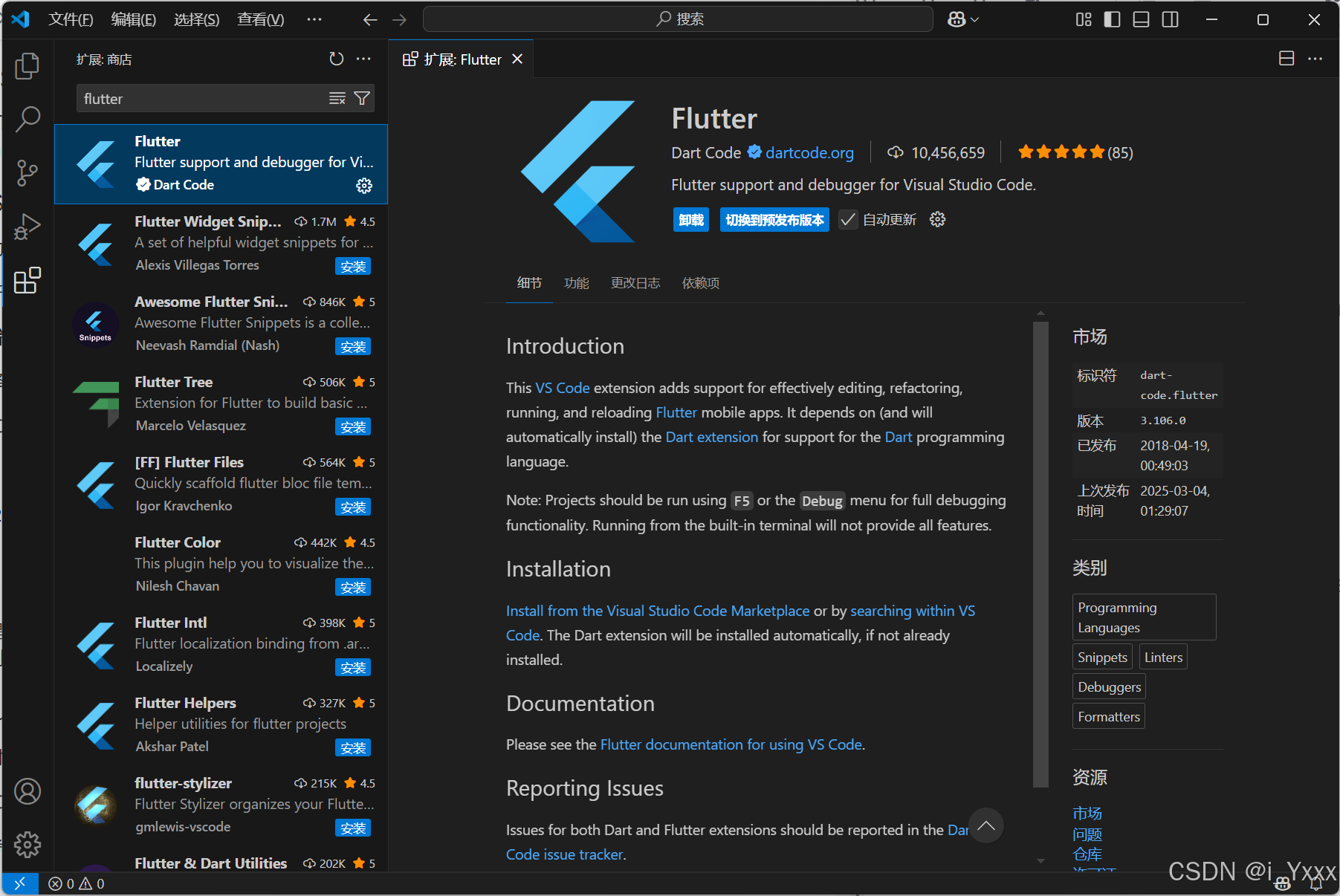Click 切换到预发布版本 button

coord(774,220)
